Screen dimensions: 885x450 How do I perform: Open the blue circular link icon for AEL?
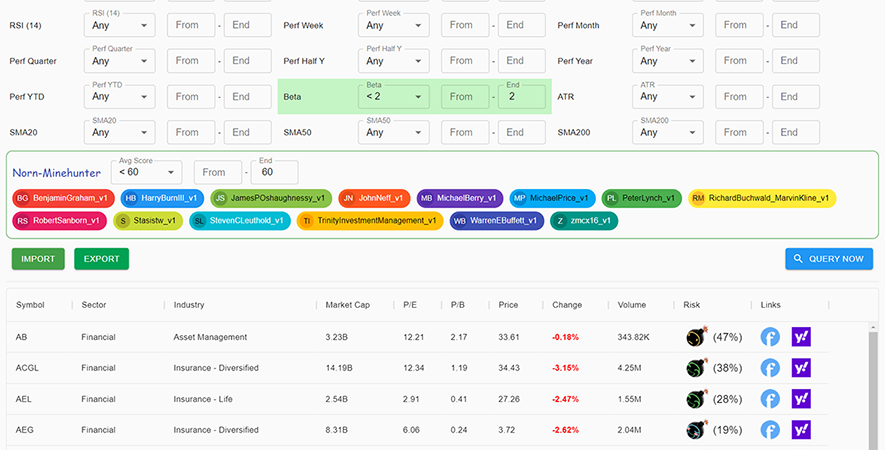(x=770, y=399)
